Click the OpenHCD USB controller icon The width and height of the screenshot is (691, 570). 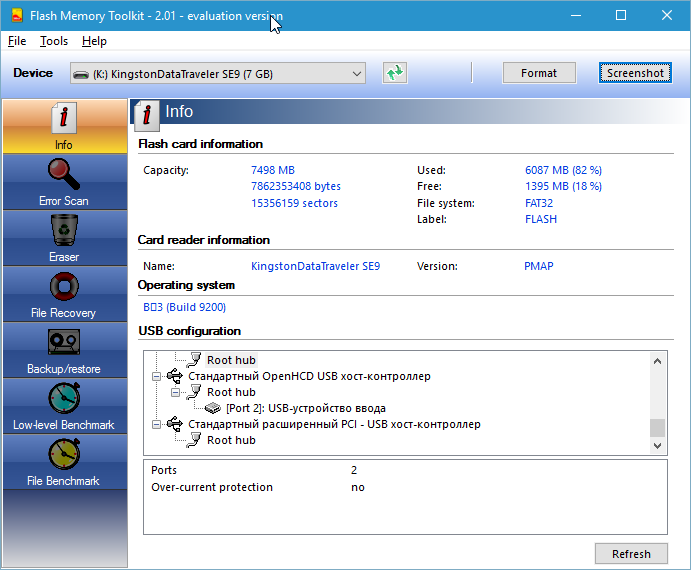[175, 376]
